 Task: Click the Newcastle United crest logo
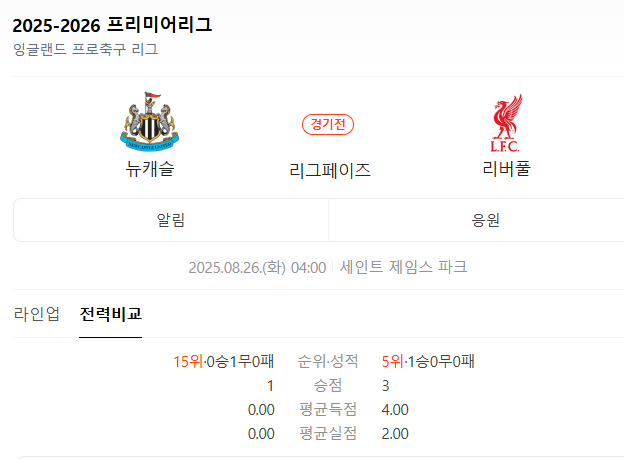[150, 122]
